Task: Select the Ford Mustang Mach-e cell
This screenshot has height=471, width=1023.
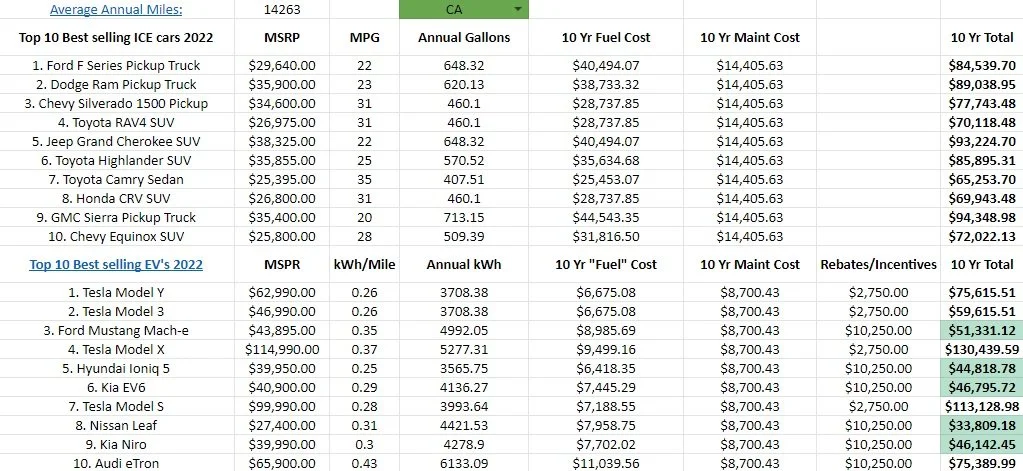Action: coord(116,331)
